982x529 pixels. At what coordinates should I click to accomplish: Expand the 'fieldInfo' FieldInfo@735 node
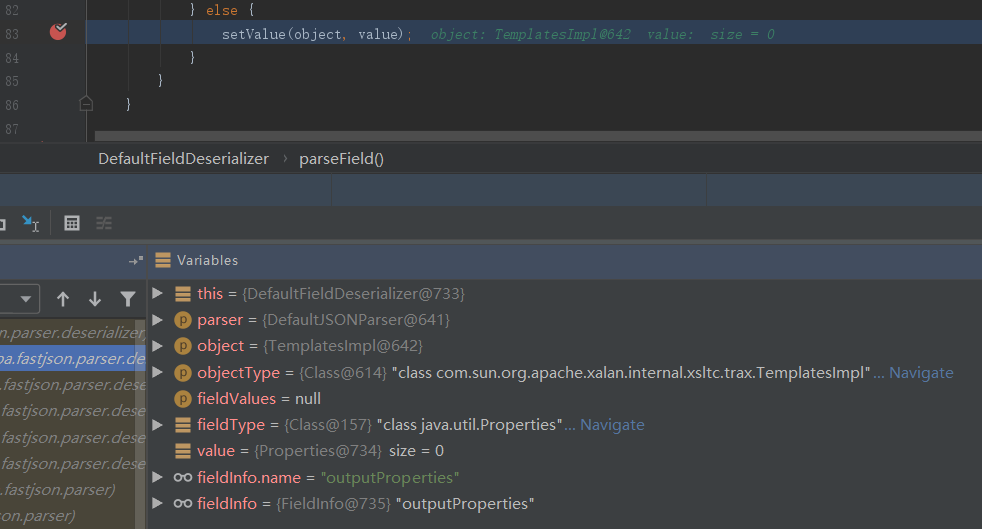pos(157,504)
